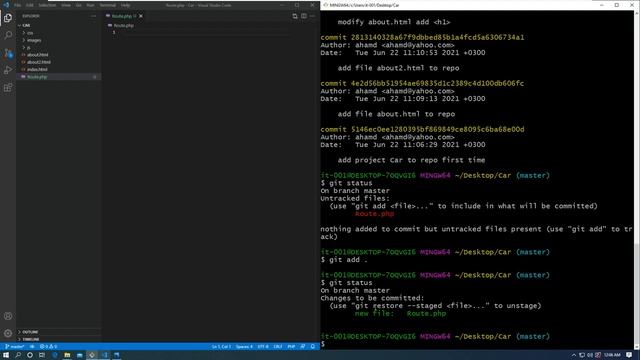The height and width of the screenshot is (360, 640).
Task: Open the Manage gear in the activity bar
Action: 8,333
